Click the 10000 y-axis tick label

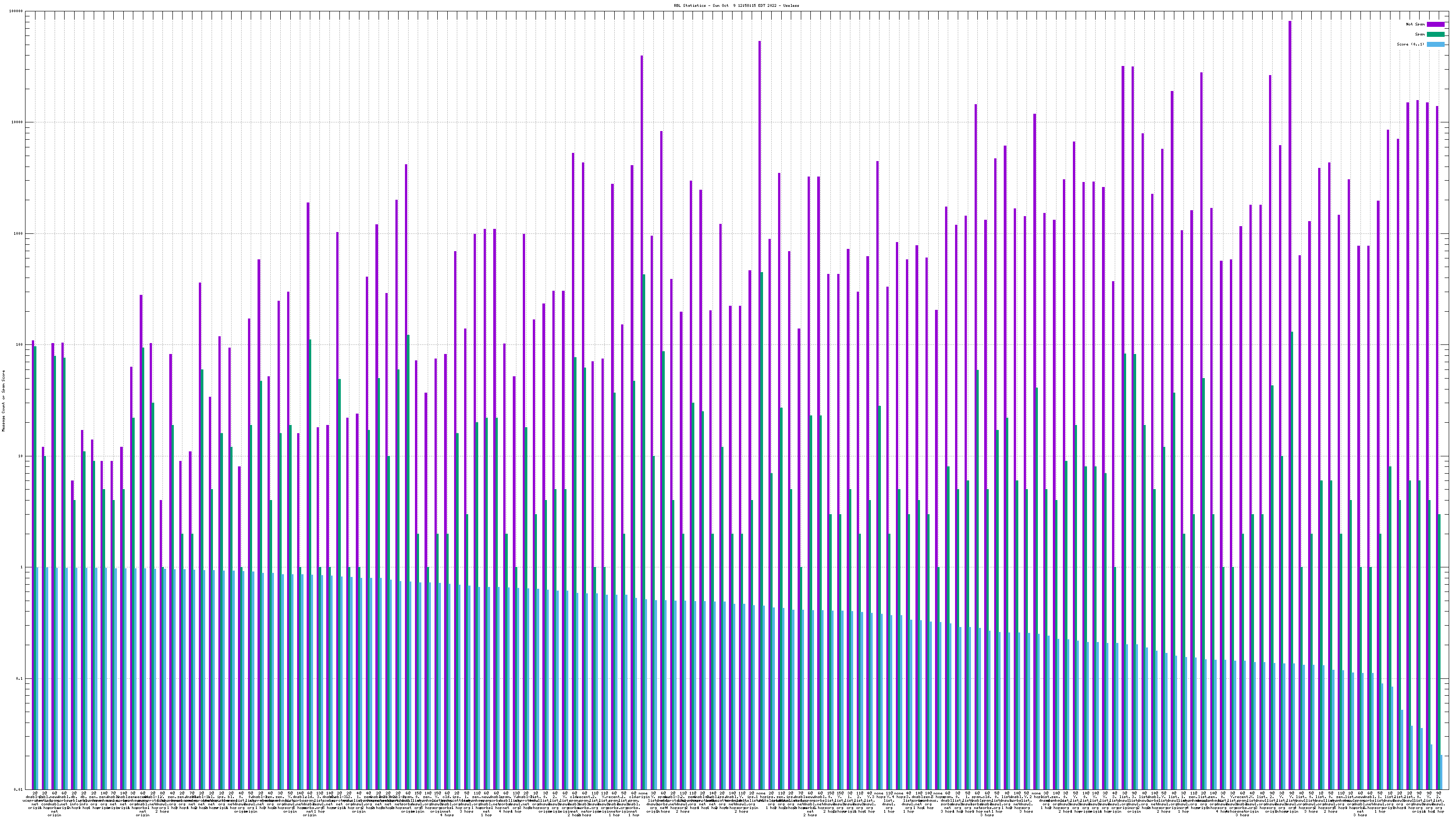click(x=18, y=123)
